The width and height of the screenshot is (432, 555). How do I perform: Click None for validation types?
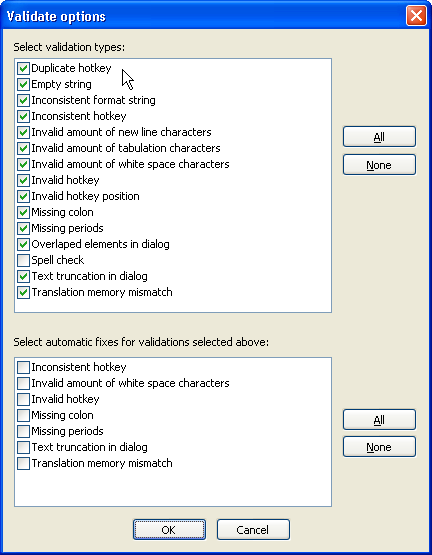pyautogui.click(x=379, y=165)
